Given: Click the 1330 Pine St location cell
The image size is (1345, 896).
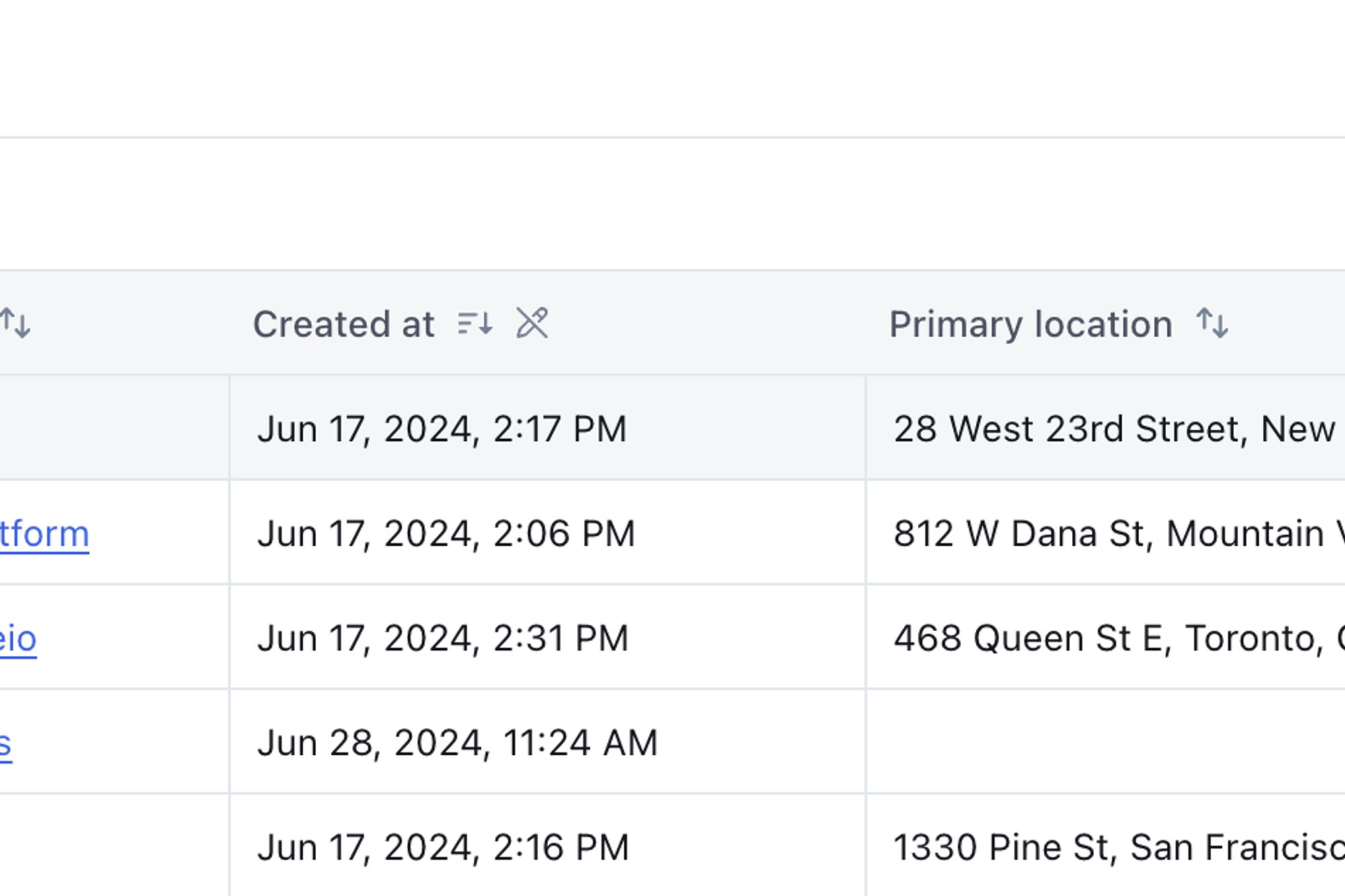Looking at the screenshot, I should coord(1106,846).
